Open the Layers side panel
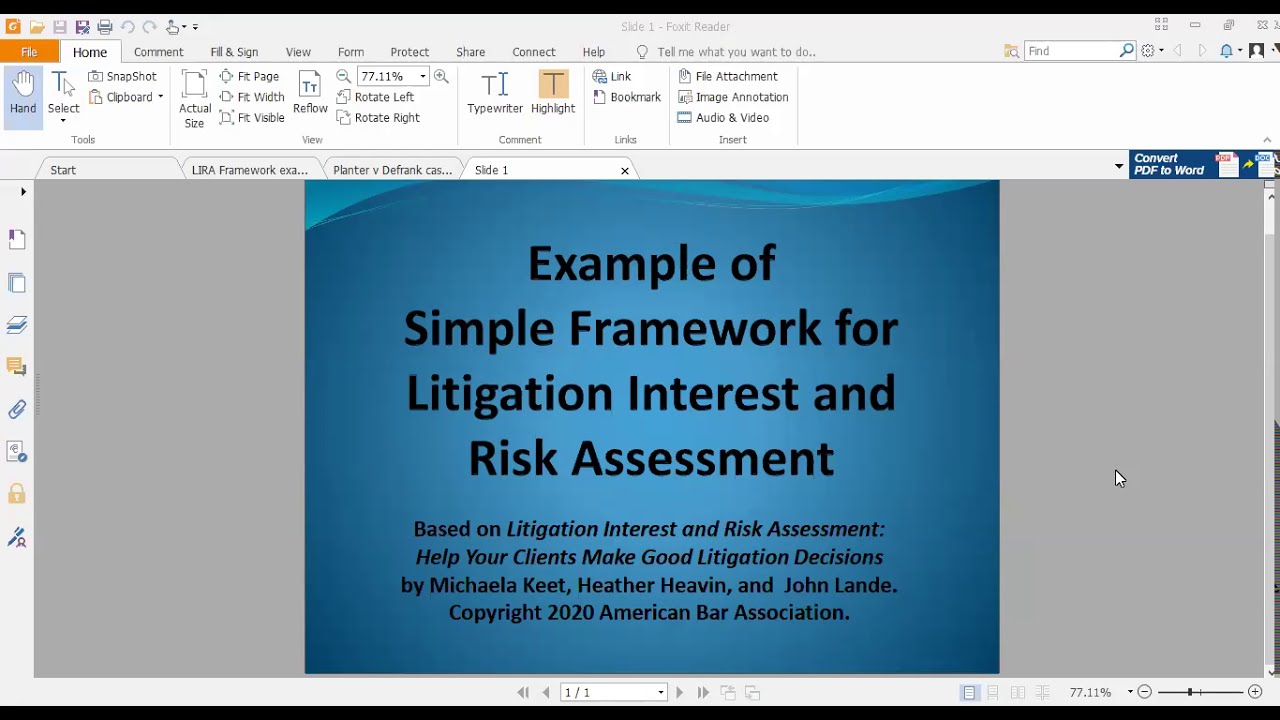Screen dimensions: 1280x720 pos(17,325)
